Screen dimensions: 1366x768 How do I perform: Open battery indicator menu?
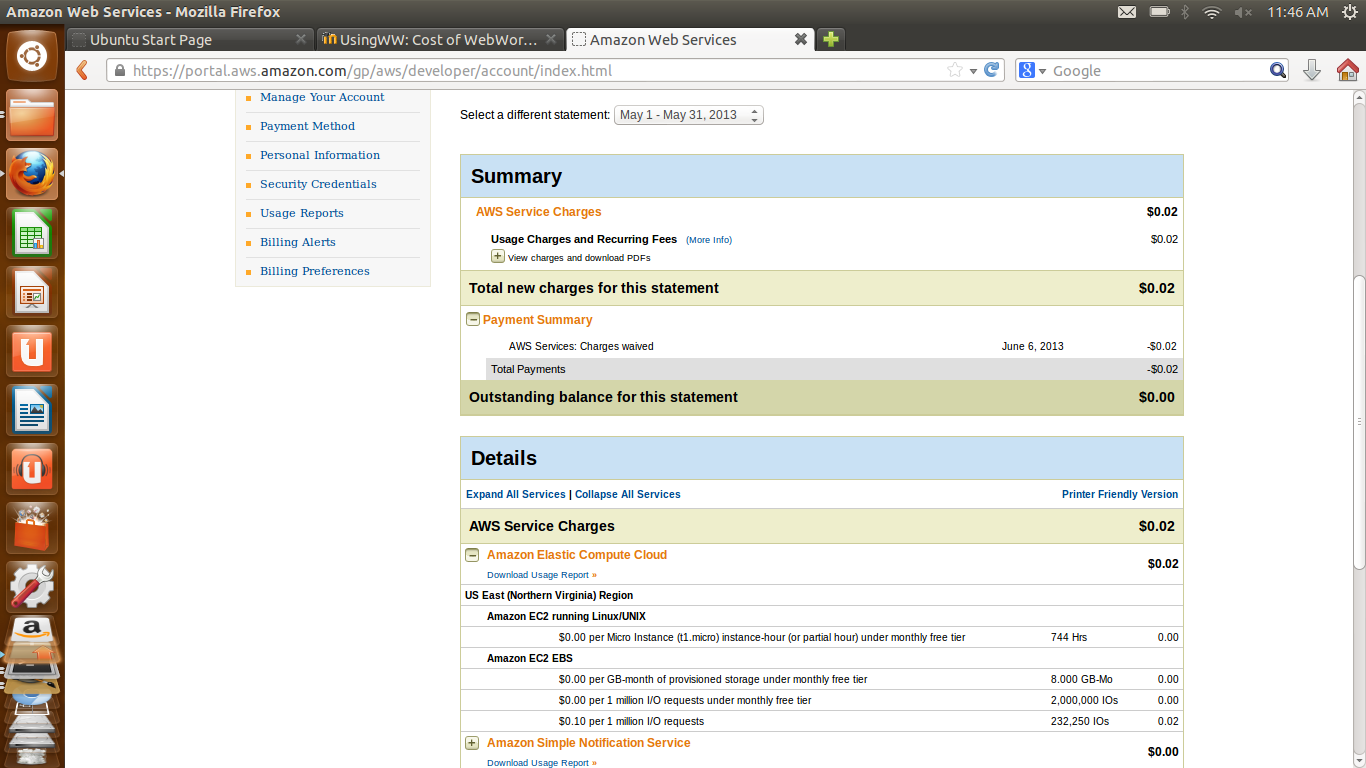(1159, 12)
